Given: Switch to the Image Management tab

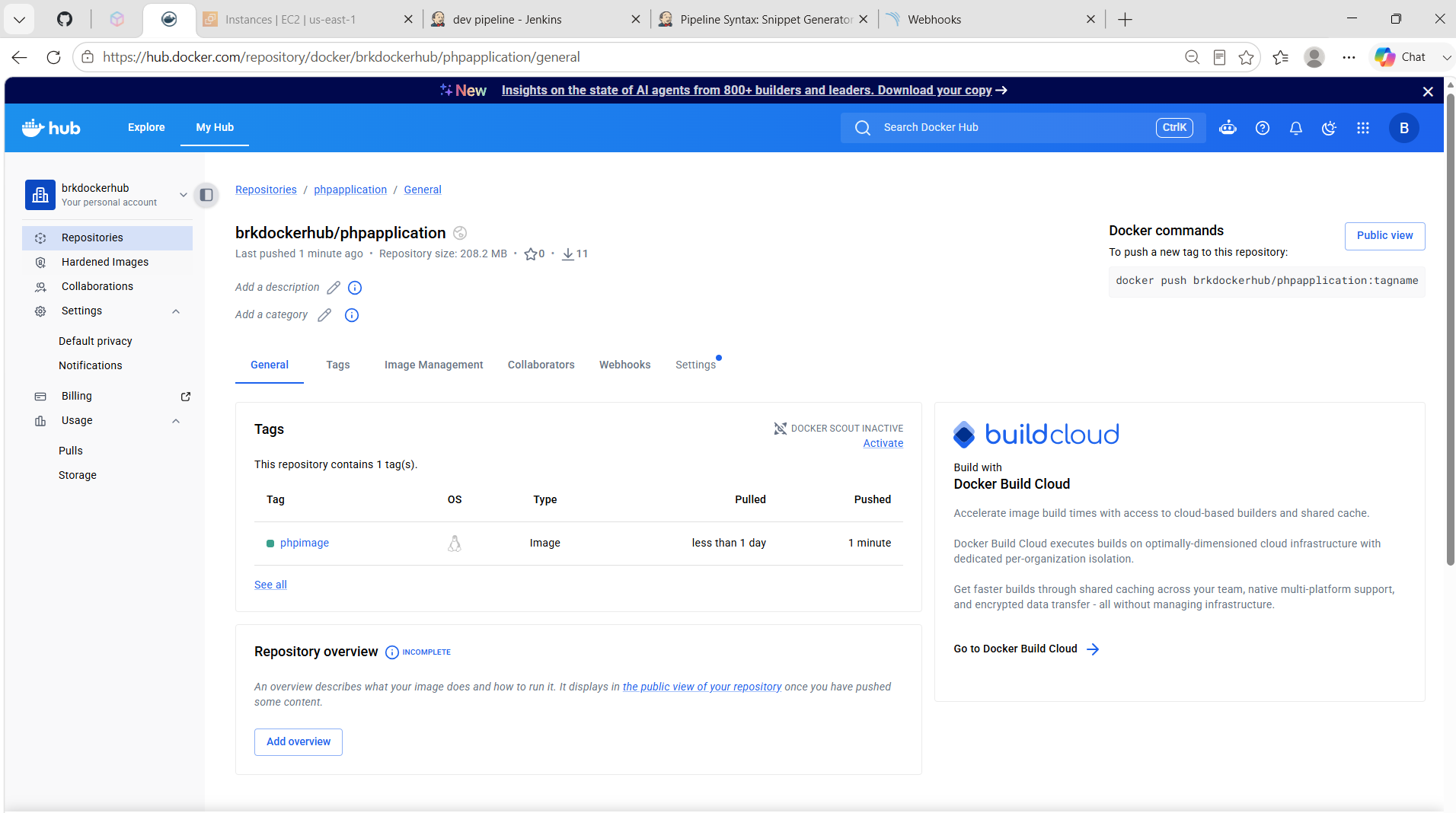Looking at the screenshot, I should 433,365.
